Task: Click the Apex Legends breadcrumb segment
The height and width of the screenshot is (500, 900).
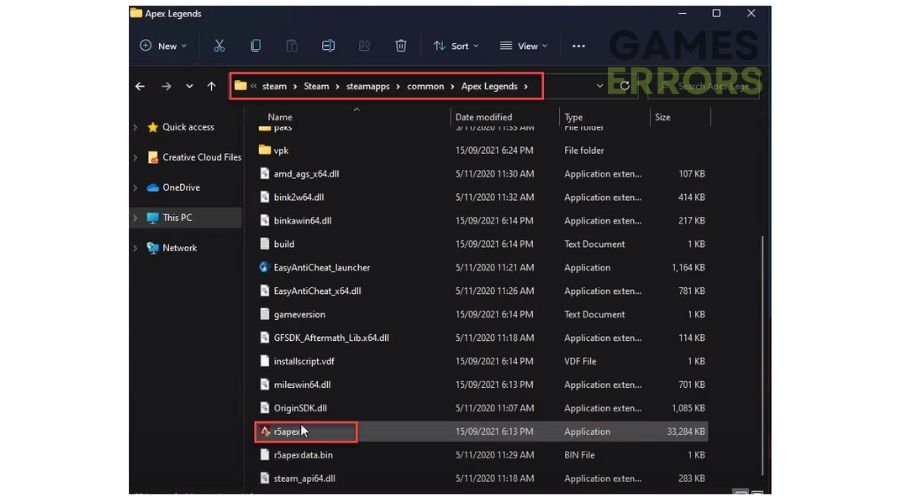Action: pos(489,86)
